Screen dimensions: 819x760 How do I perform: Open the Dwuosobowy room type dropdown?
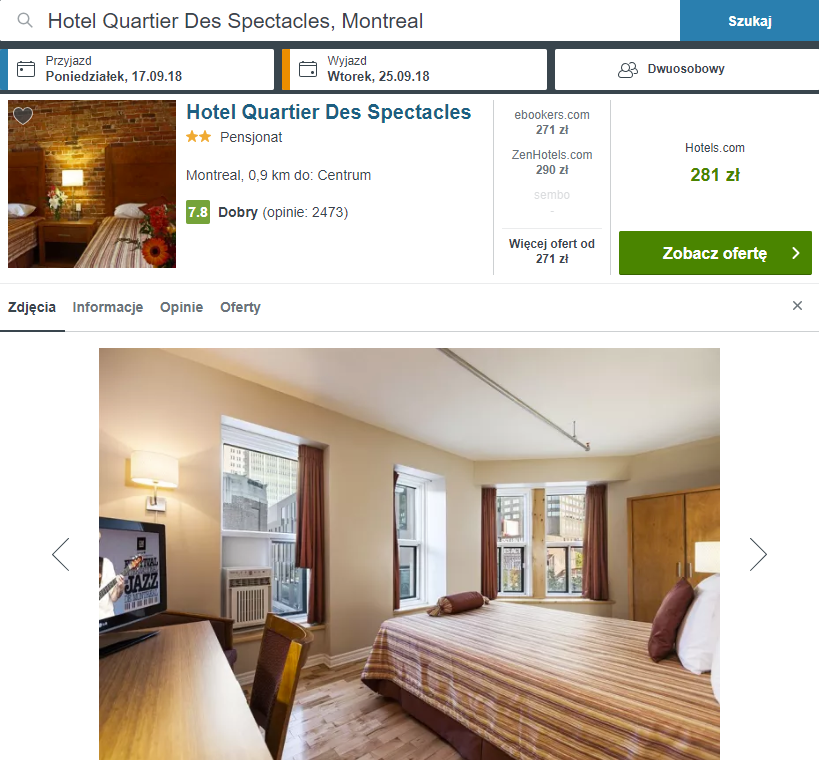point(687,69)
